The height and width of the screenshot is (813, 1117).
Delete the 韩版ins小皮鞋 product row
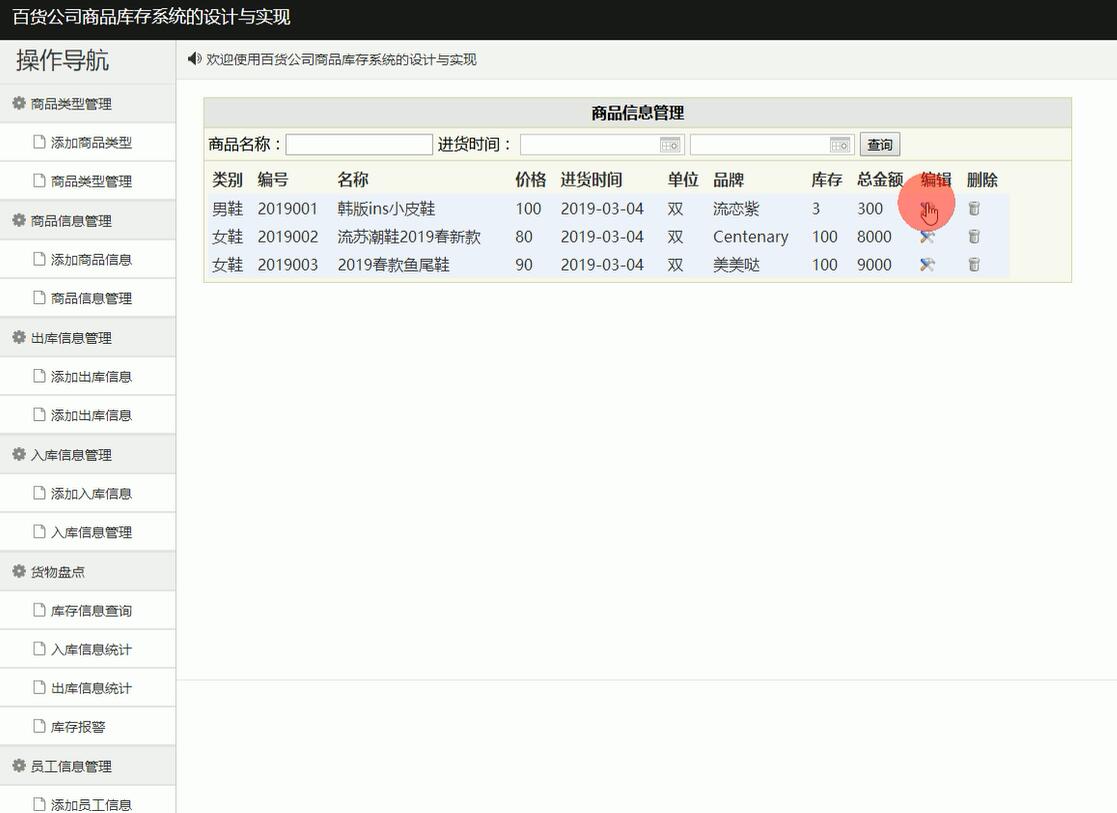click(x=974, y=209)
